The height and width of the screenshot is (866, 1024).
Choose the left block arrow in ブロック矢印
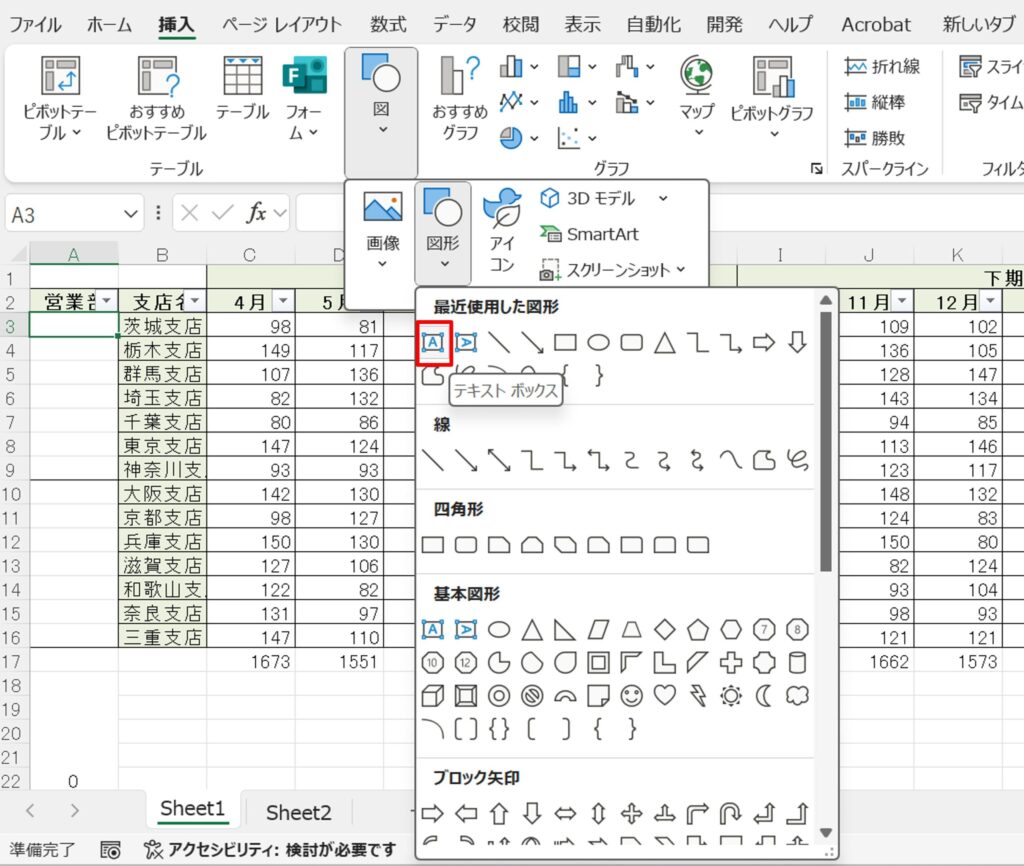(466, 814)
